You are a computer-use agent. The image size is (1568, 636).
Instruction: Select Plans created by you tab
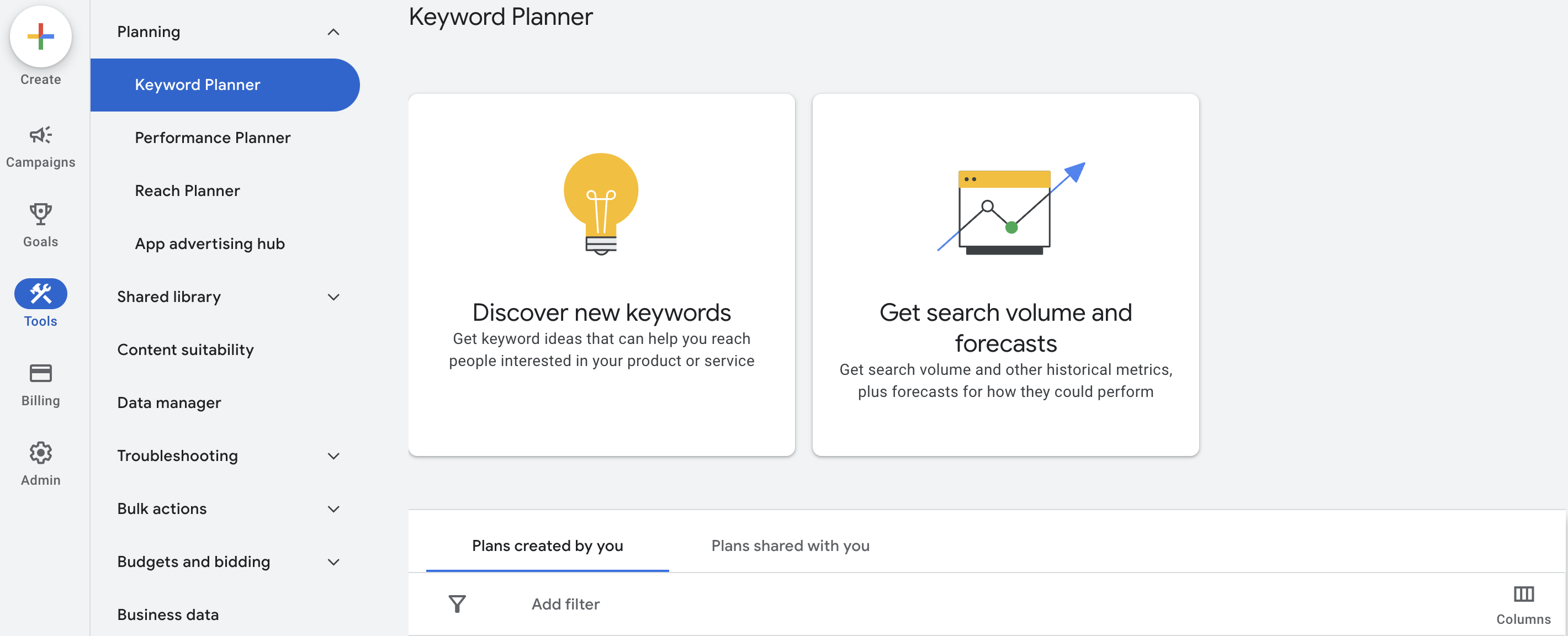[x=547, y=545]
